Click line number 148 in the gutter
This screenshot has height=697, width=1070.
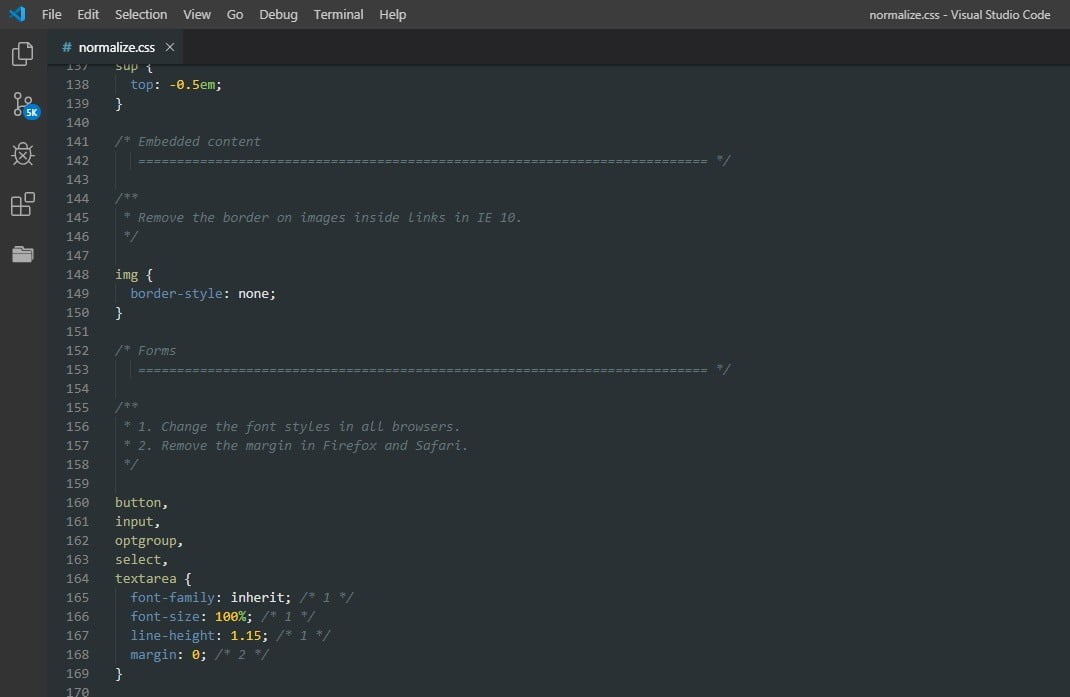(77, 274)
